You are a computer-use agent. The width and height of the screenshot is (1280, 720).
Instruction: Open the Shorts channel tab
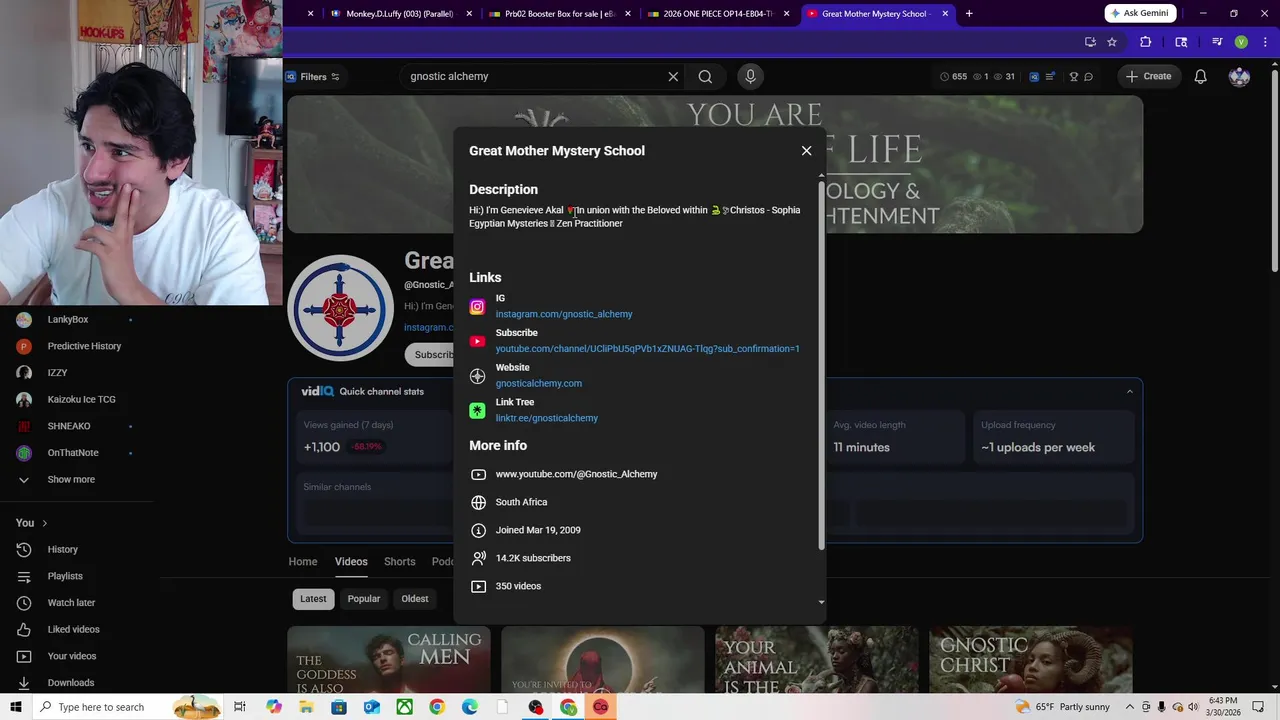coord(399,562)
